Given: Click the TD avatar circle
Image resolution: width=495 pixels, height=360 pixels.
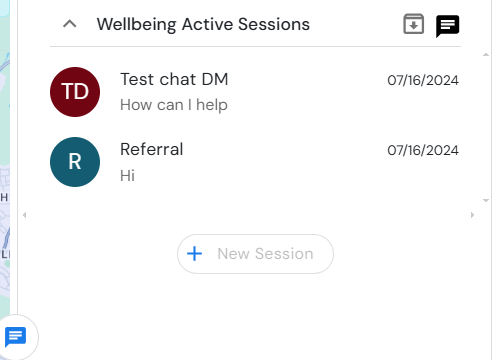Looking at the screenshot, I should pyautogui.click(x=75, y=92).
